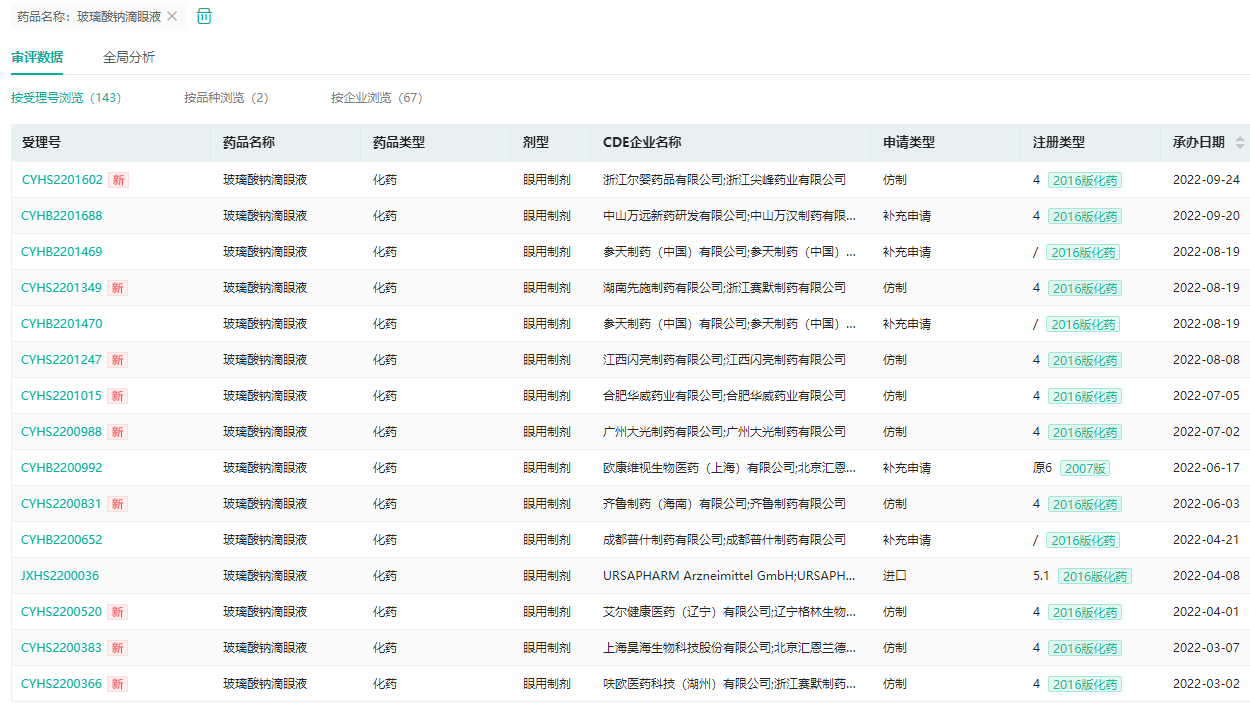Click the 新 badge beside CYHS2201349

(x=118, y=288)
